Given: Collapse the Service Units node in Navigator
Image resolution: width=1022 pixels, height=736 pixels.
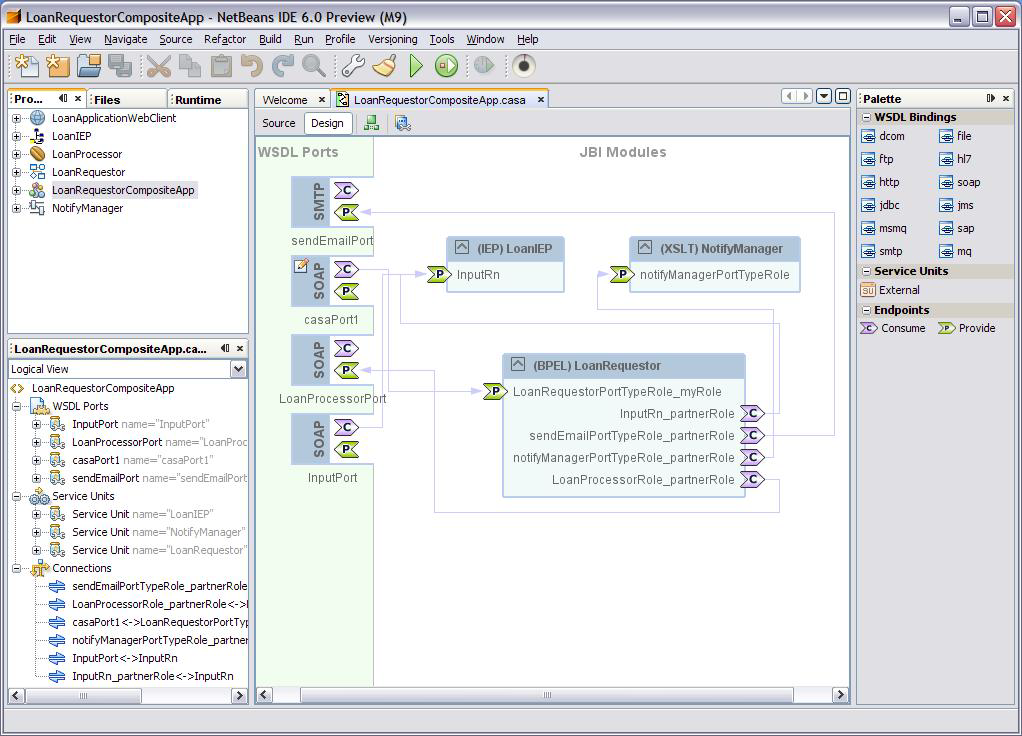Looking at the screenshot, I should click(x=16, y=496).
